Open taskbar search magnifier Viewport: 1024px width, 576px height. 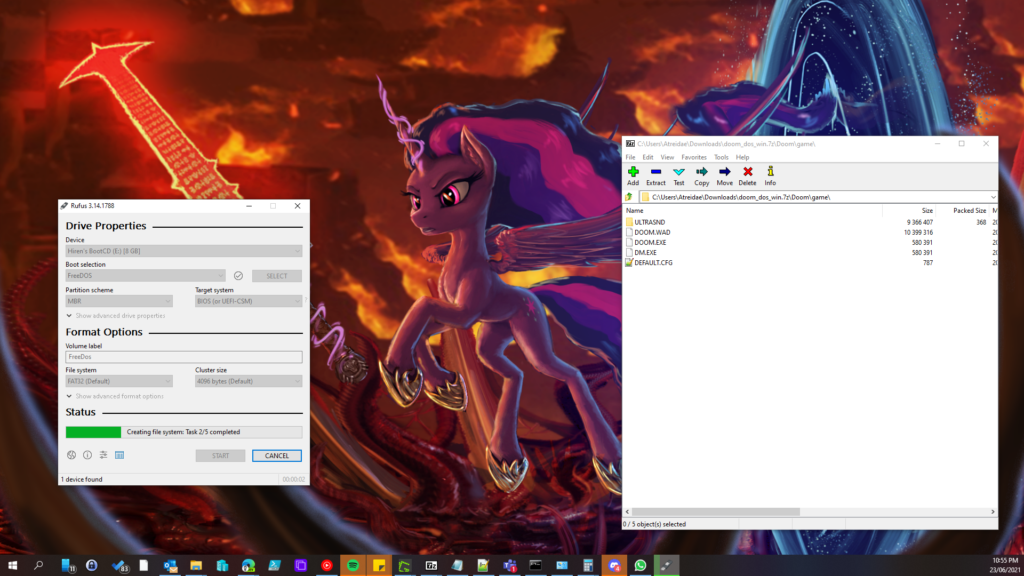tap(39, 566)
